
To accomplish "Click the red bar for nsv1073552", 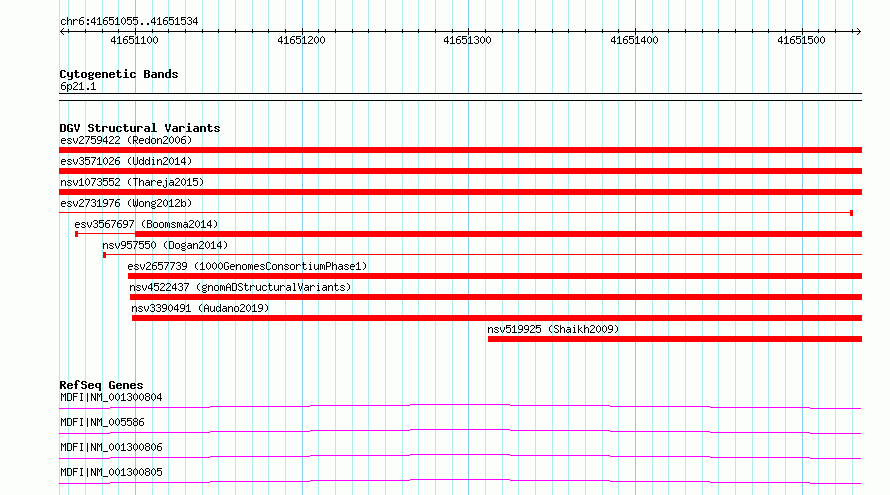I will click(460, 192).
